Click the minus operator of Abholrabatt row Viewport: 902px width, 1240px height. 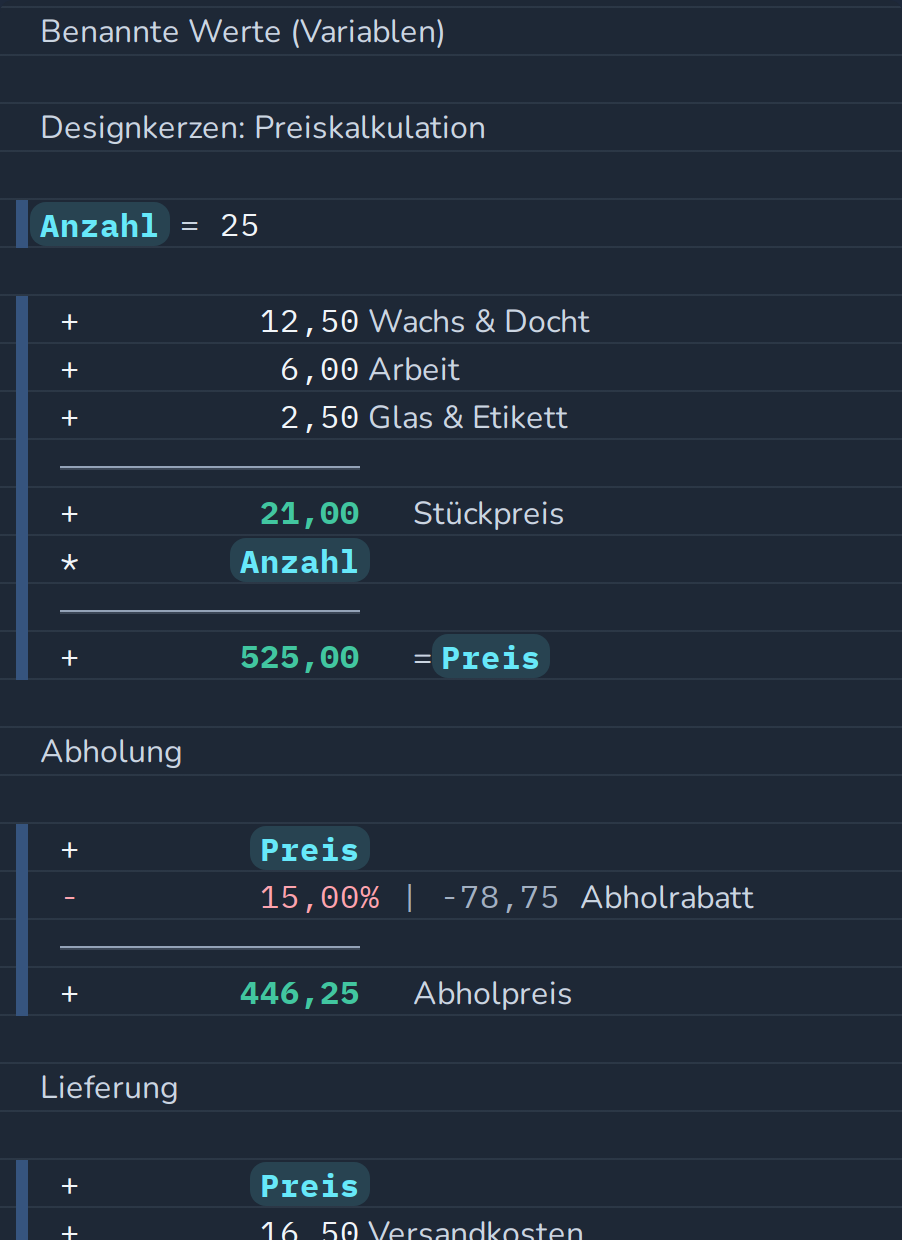69,898
